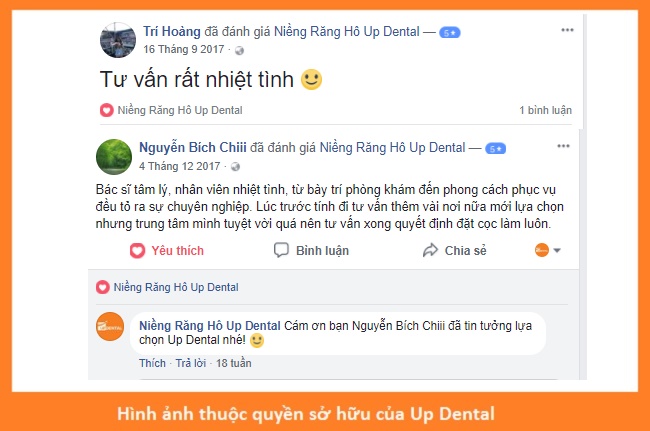The height and width of the screenshot is (431, 650).
Task: Click the Bình luận comment button
Action: (x=312, y=250)
